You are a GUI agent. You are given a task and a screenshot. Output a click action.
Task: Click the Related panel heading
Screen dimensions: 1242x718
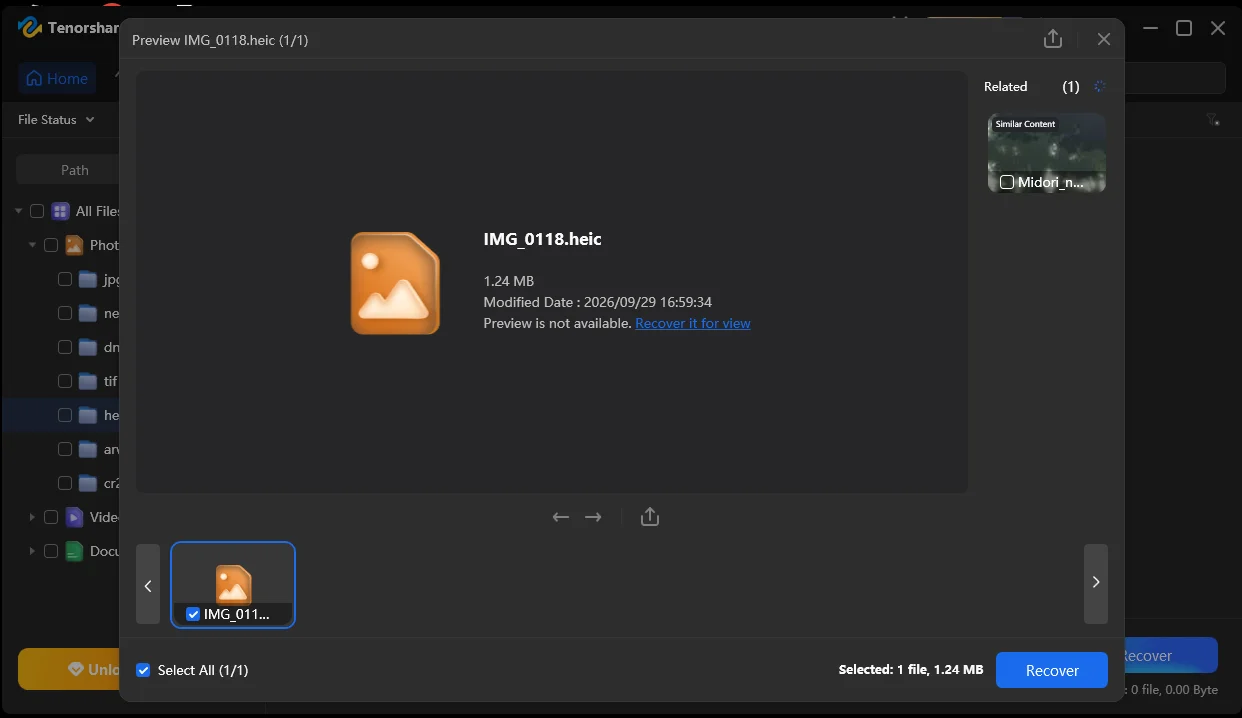tap(1005, 87)
